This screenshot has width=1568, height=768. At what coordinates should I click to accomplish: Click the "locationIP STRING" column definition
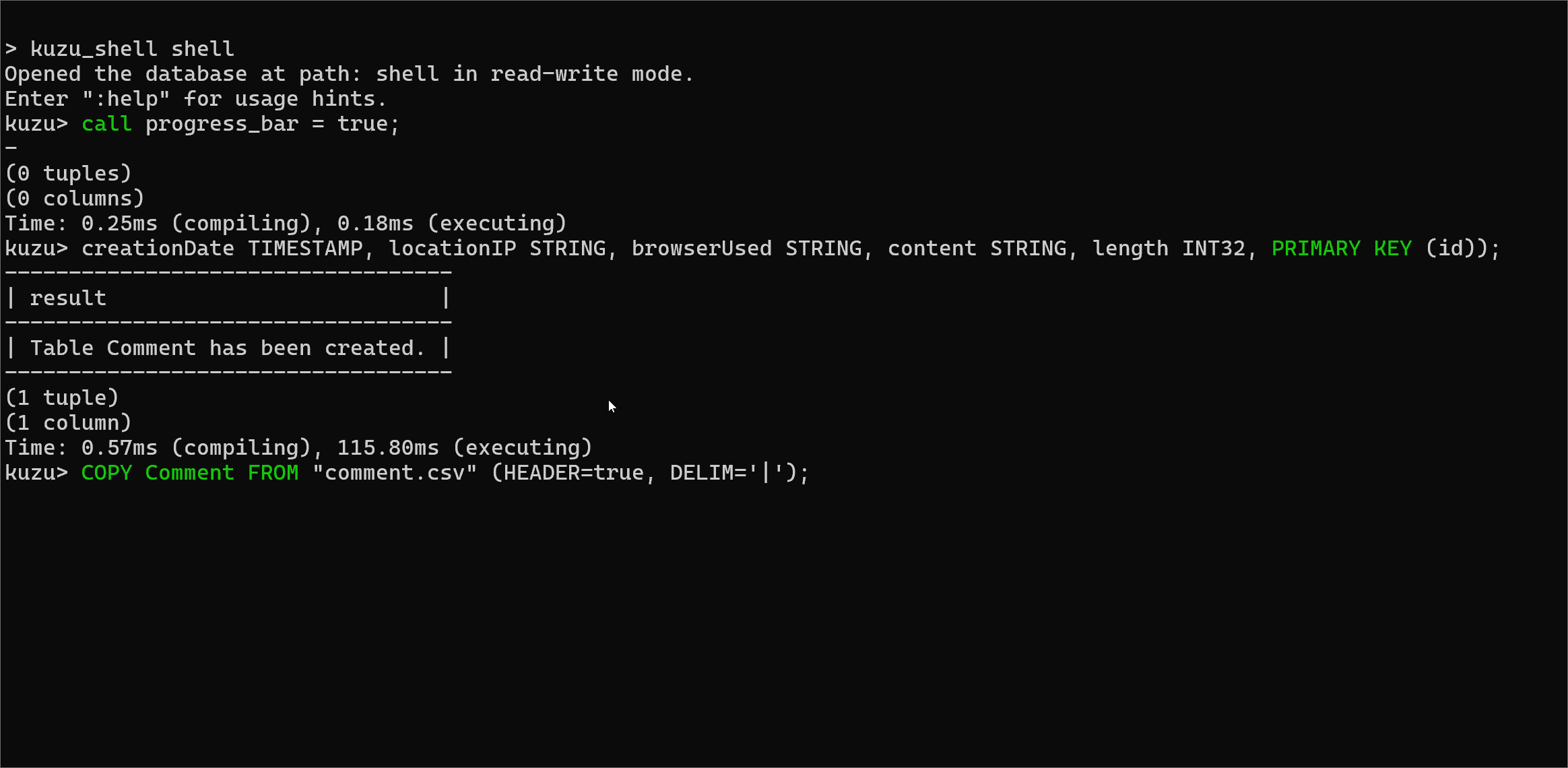pos(497,249)
